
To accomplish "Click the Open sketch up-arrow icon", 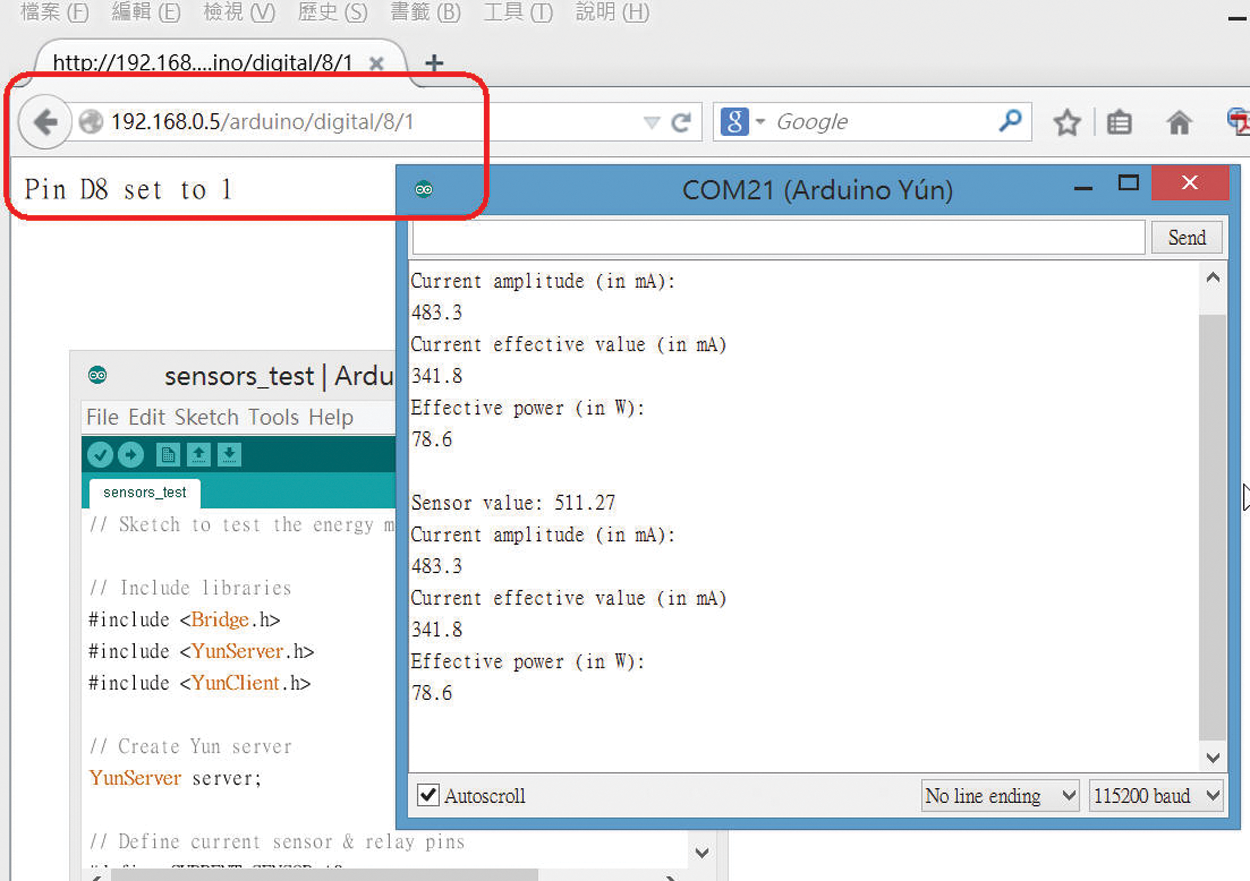I will pyautogui.click(x=199, y=455).
